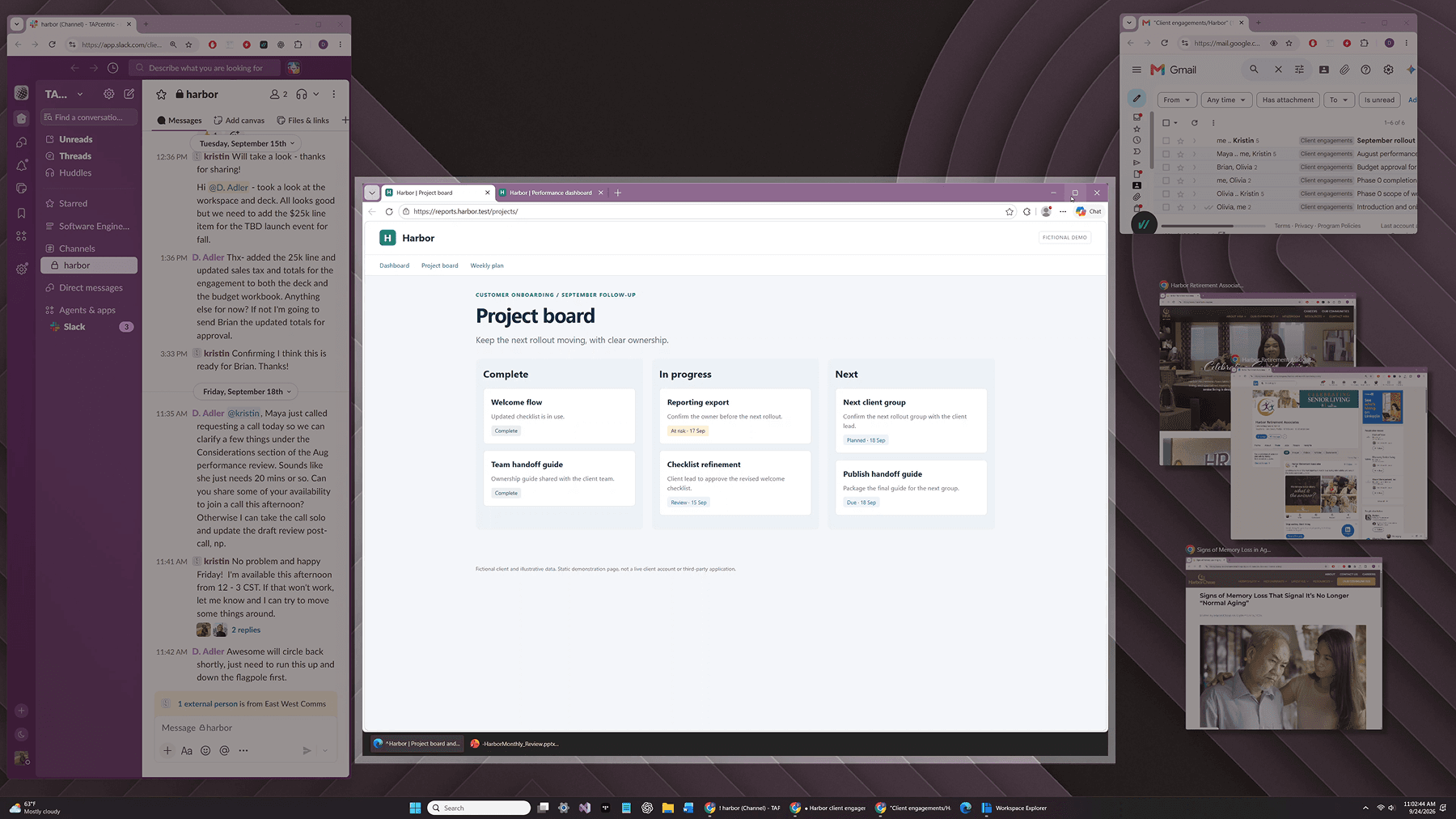Image resolution: width=1456 pixels, height=819 pixels.
Task: Open the 'Files & links' tab in Slack
Action: pos(303,121)
